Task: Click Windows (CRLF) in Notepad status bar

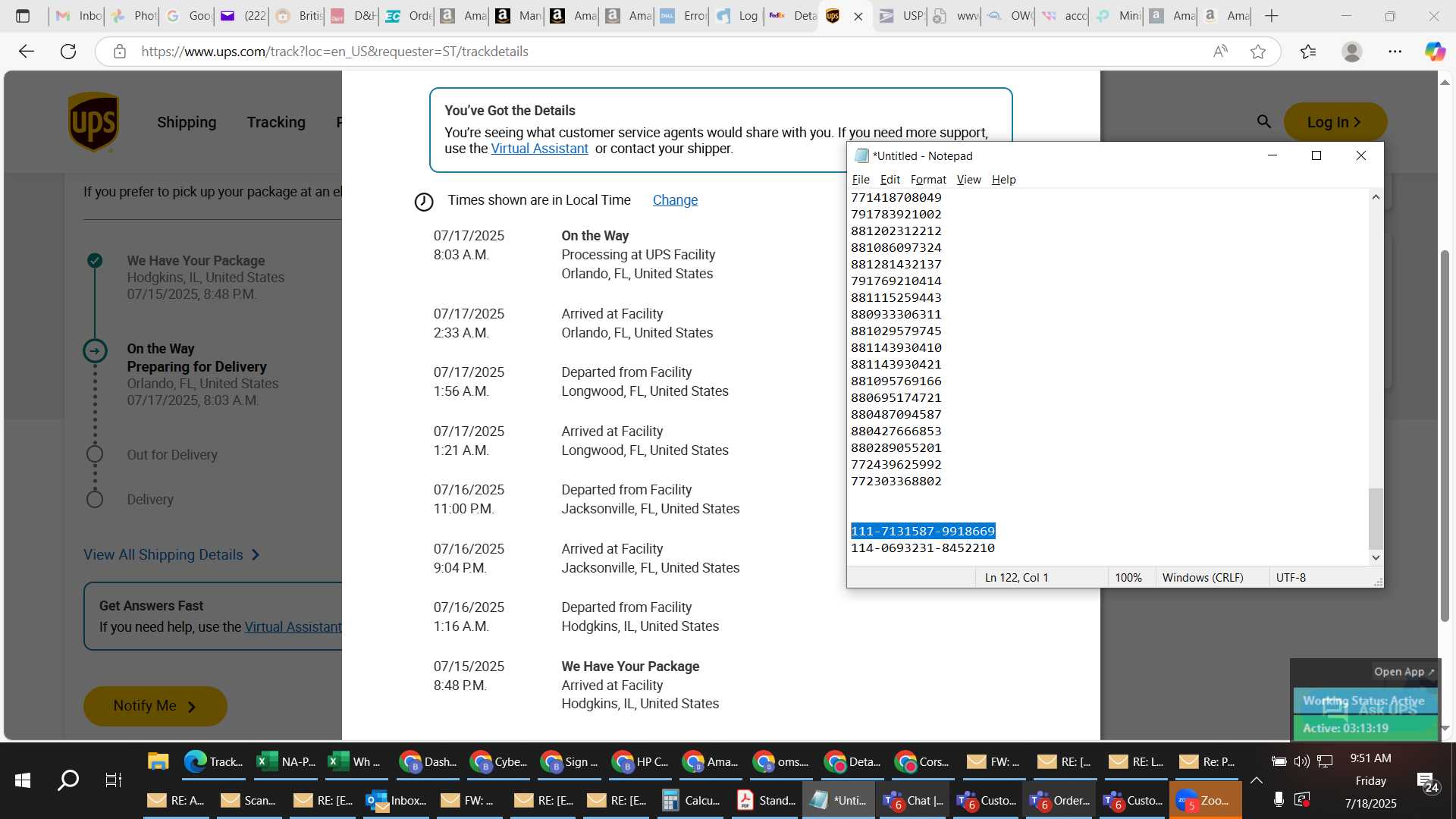Action: 1202,578
